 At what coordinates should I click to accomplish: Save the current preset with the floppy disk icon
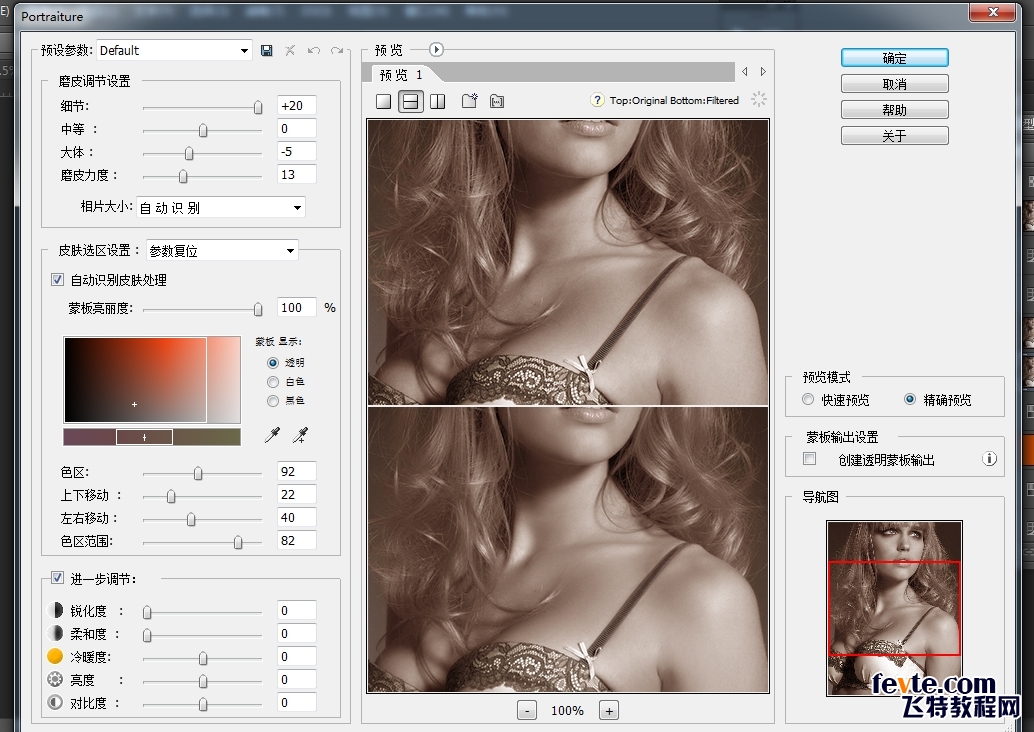click(x=266, y=50)
